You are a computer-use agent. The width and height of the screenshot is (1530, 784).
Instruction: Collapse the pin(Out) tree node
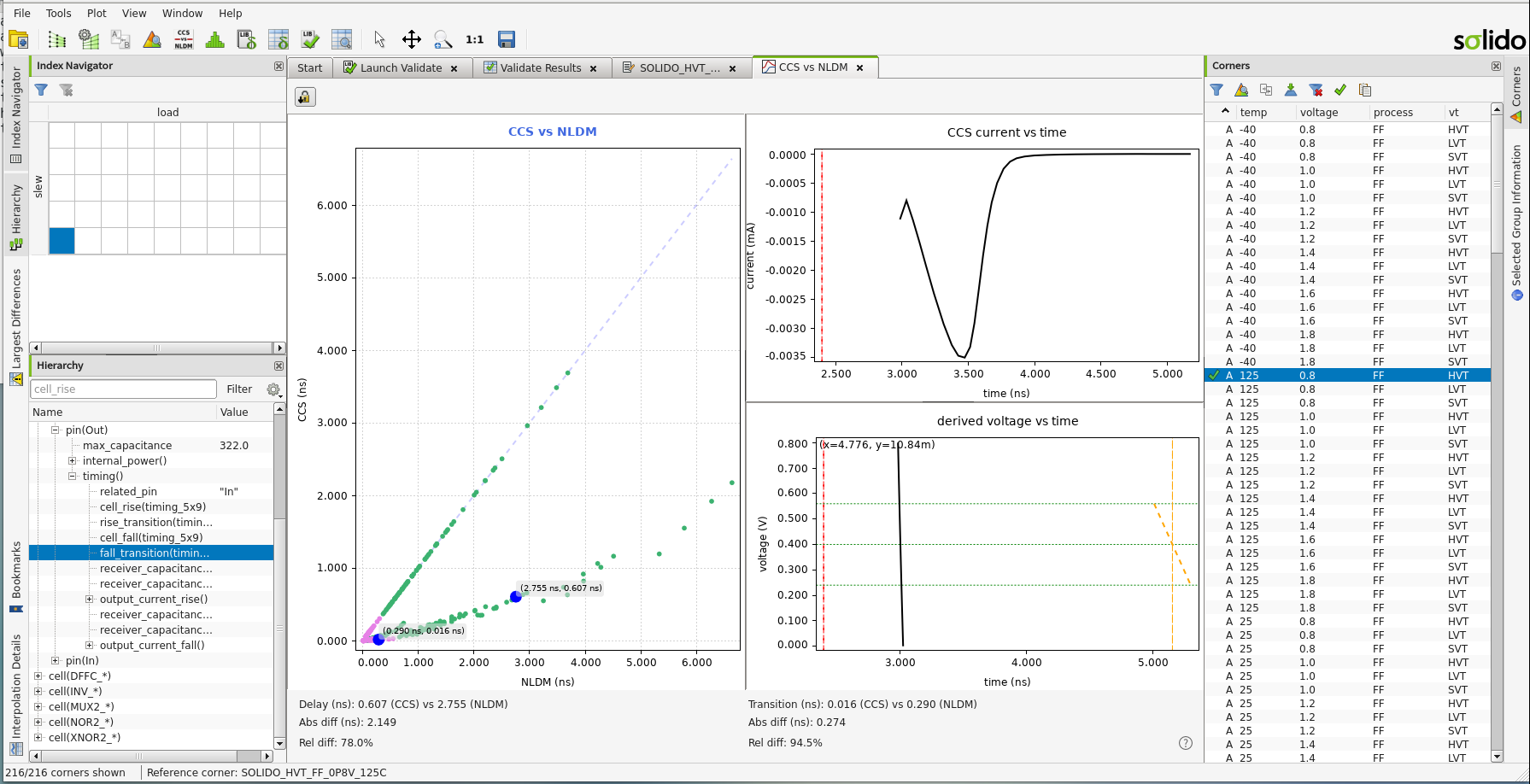pos(56,430)
